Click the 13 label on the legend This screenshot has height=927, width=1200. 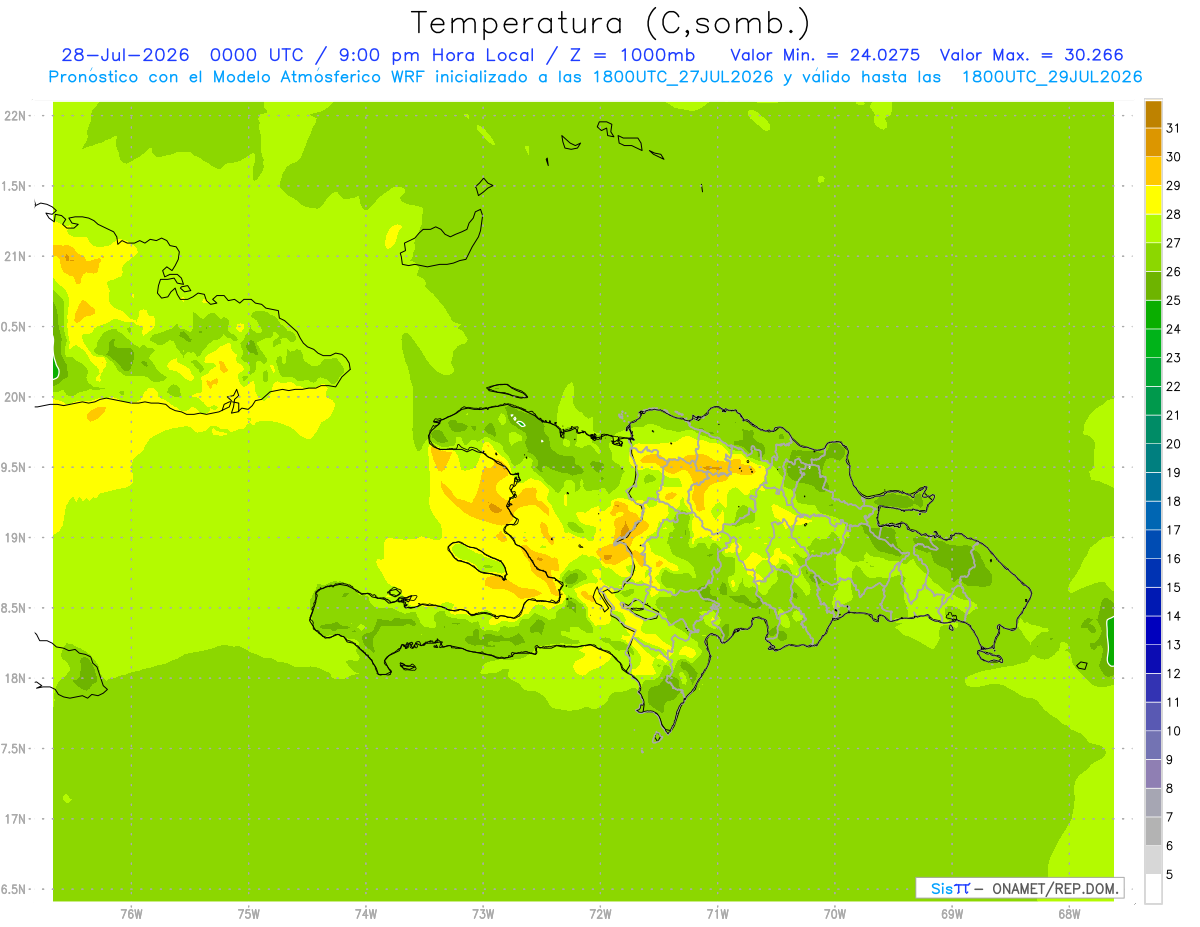pos(1173,645)
